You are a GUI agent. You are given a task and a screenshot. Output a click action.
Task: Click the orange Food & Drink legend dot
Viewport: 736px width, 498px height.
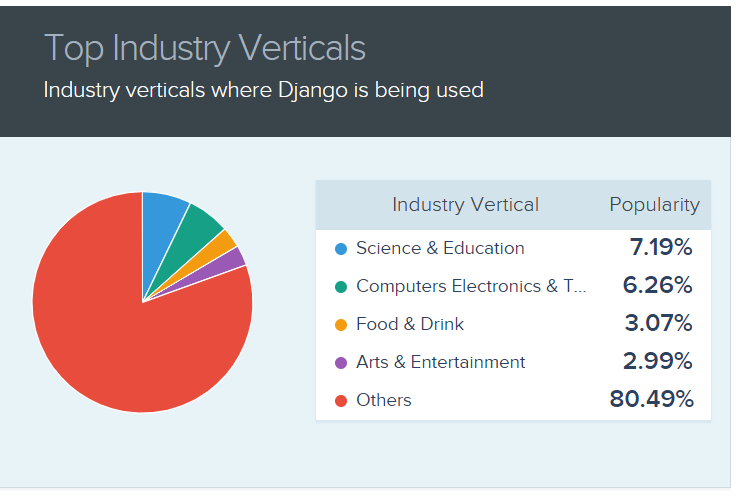pyautogui.click(x=341, y=325)
